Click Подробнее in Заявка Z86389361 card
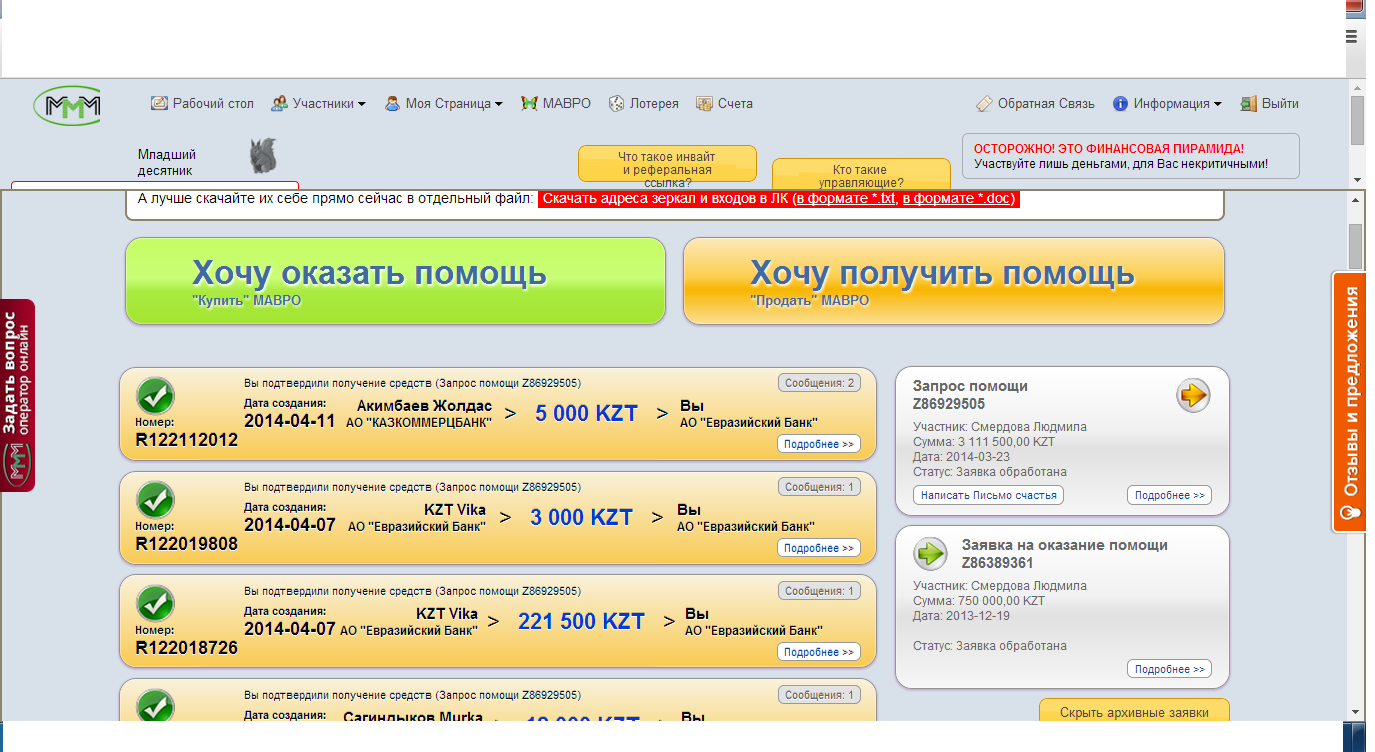 click(1169, 669)
